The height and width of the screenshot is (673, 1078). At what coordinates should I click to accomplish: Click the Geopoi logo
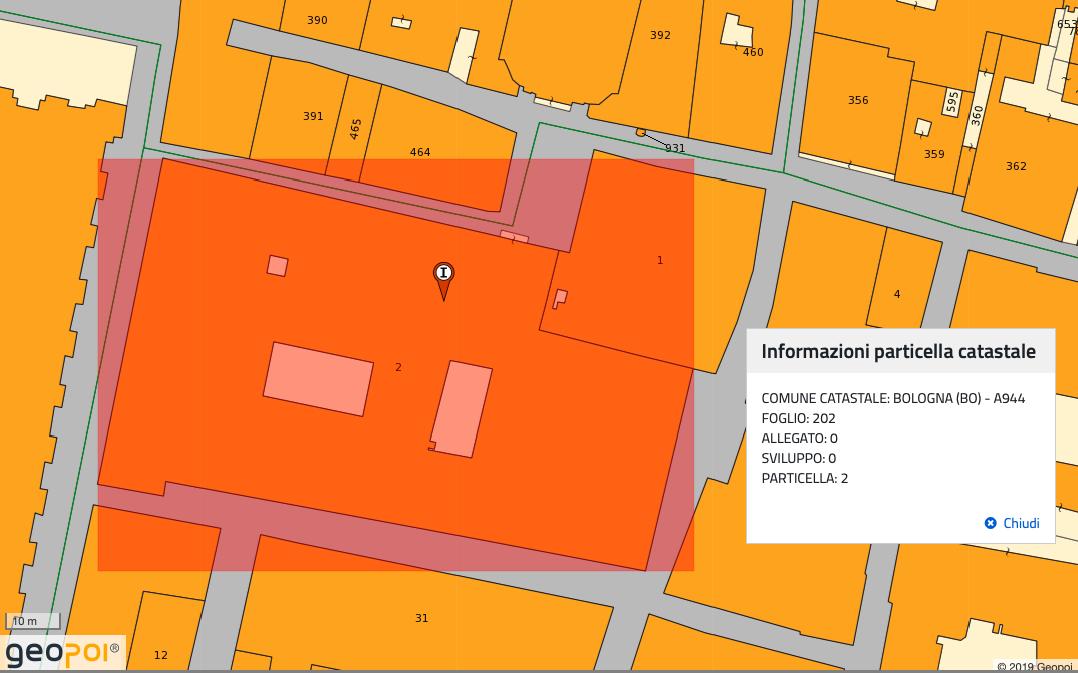[63, 653]
